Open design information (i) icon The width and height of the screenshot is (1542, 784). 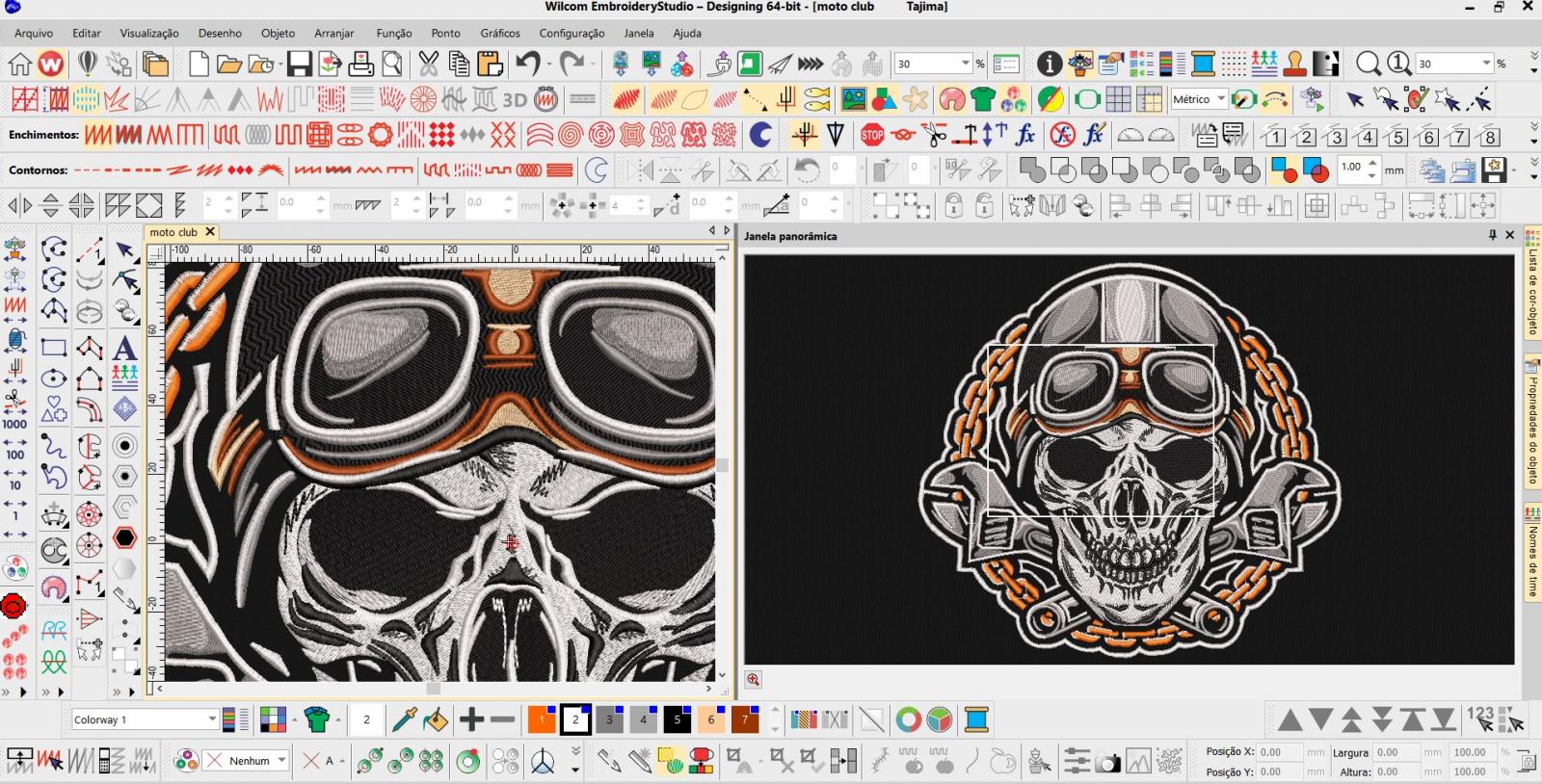click(1050, 65)
